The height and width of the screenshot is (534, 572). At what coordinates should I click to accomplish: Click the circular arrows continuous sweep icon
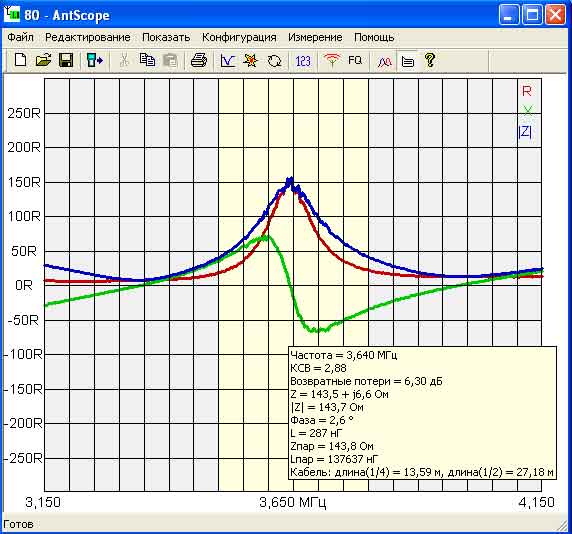[x=274, y=60]
